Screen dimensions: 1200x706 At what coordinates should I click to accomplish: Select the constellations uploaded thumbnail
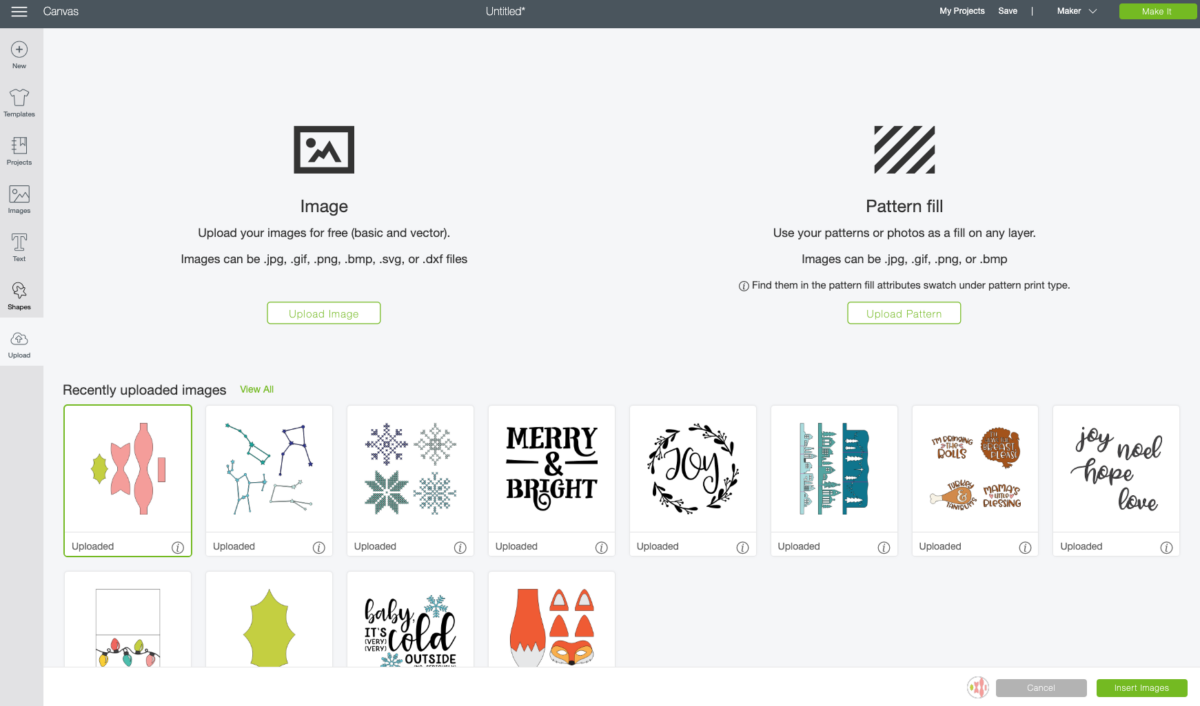tap(269, 469)
